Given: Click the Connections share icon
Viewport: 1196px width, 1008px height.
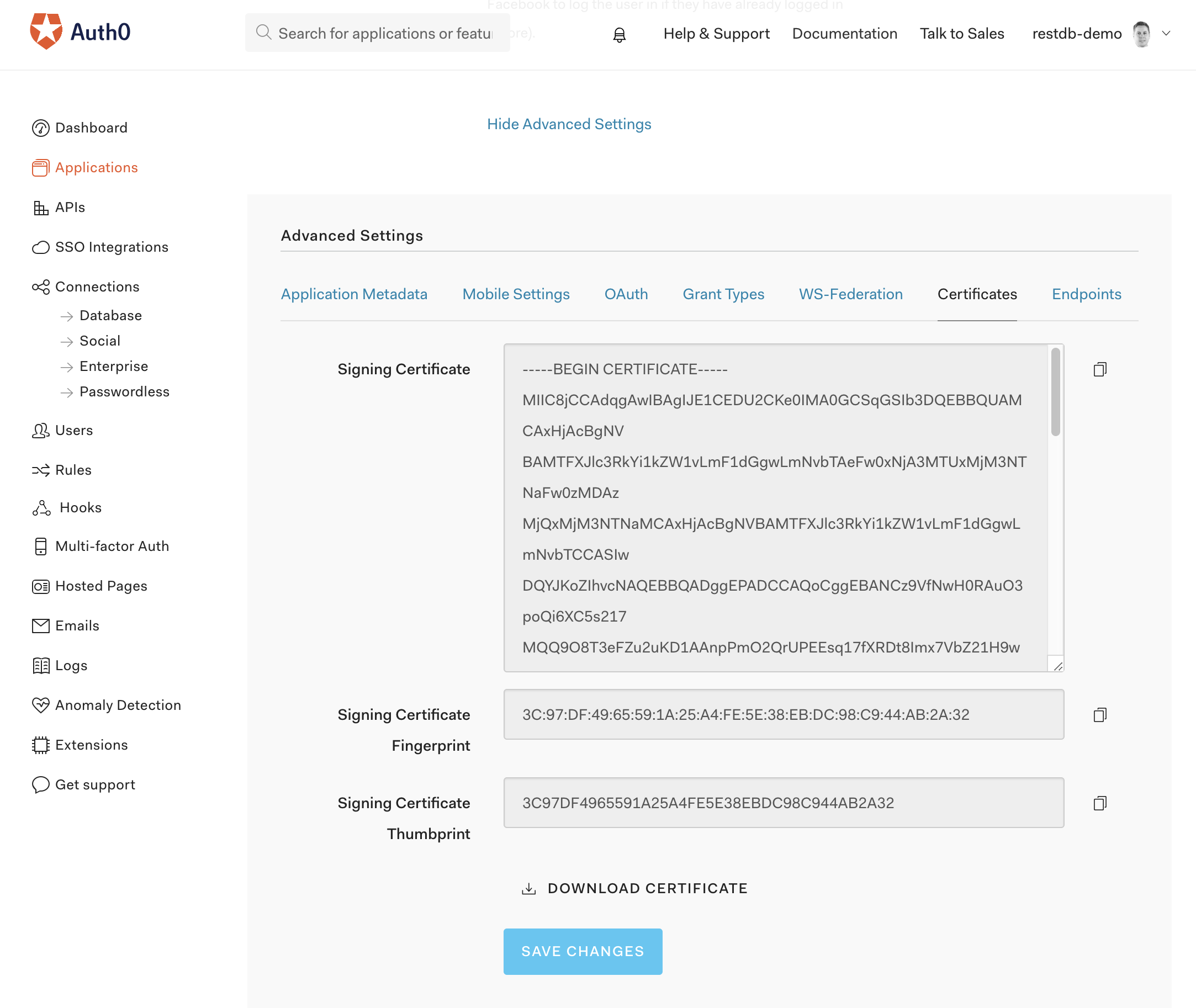Looking at the screenshot, I should (40, 287).
